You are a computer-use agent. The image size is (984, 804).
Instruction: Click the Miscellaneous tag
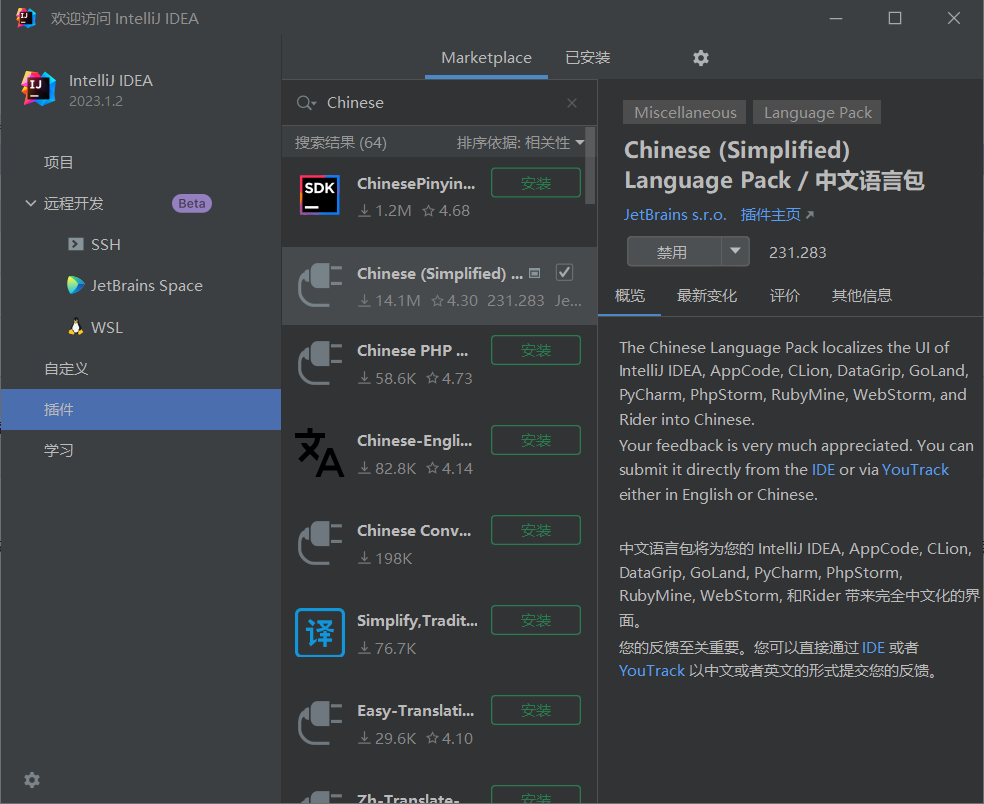pos(685,112)
